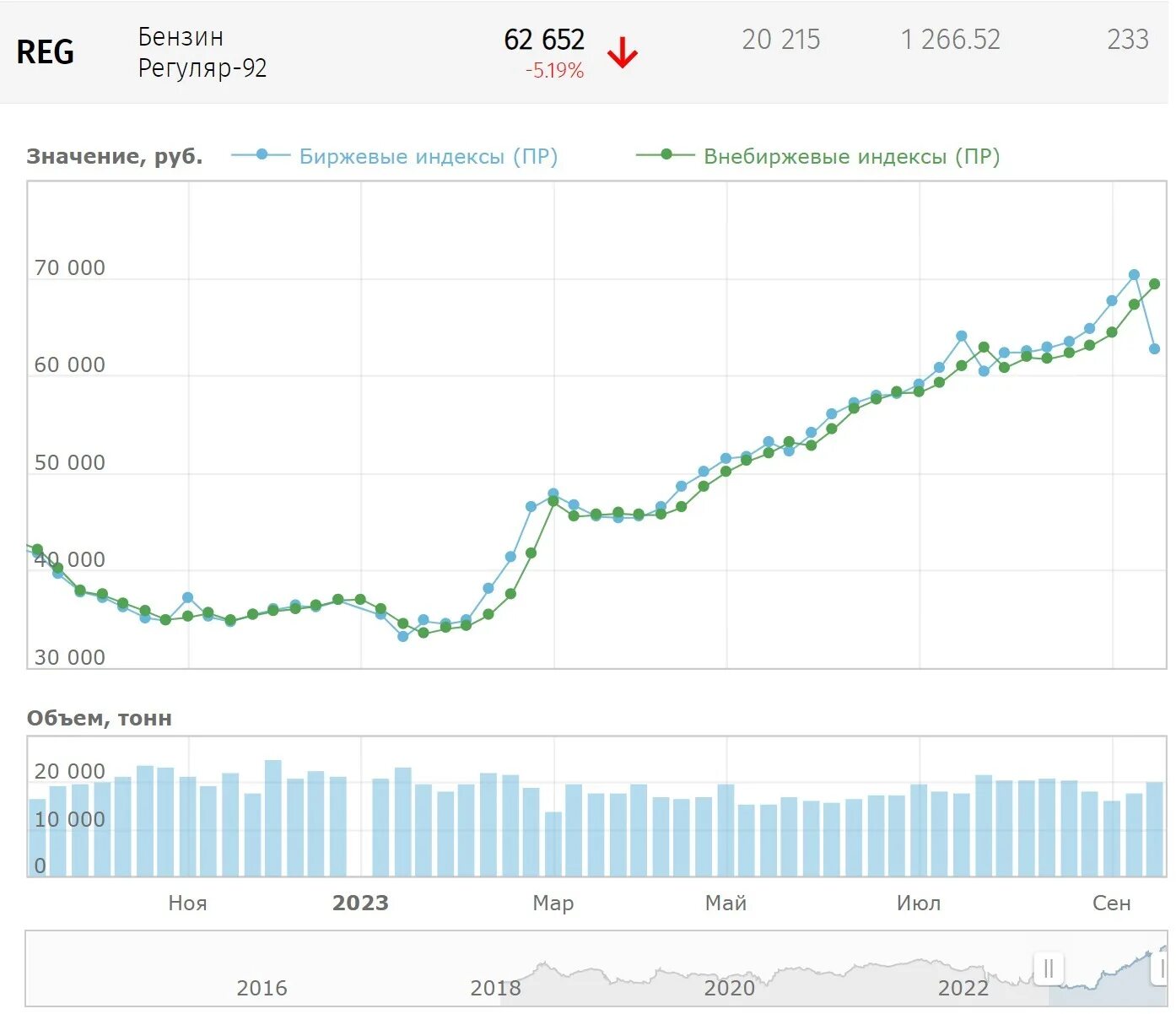
Task: Click the Май x-axis label
Action: pyautogui.click(x=726, y=903)
